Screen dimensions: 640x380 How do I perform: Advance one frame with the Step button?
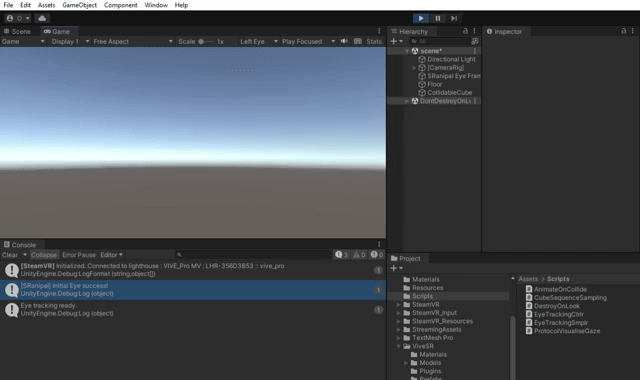click(x=454, y=18)
